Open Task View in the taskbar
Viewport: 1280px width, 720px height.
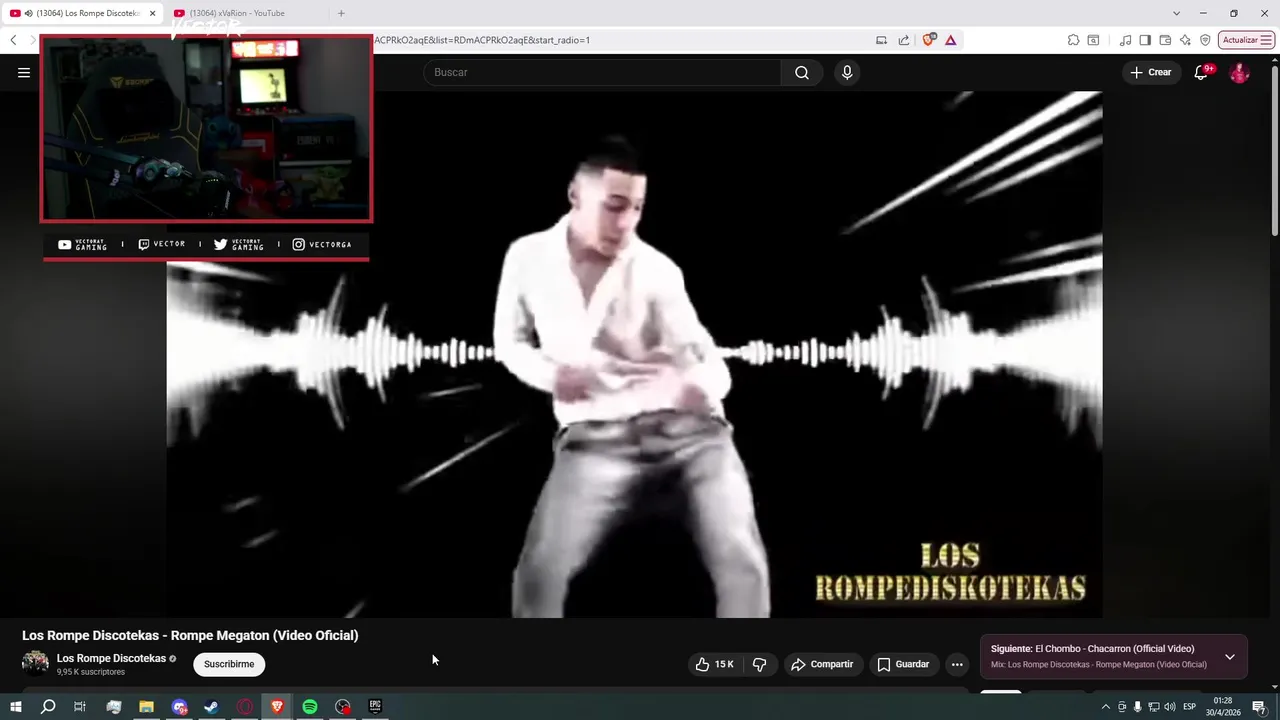[80, 707]
